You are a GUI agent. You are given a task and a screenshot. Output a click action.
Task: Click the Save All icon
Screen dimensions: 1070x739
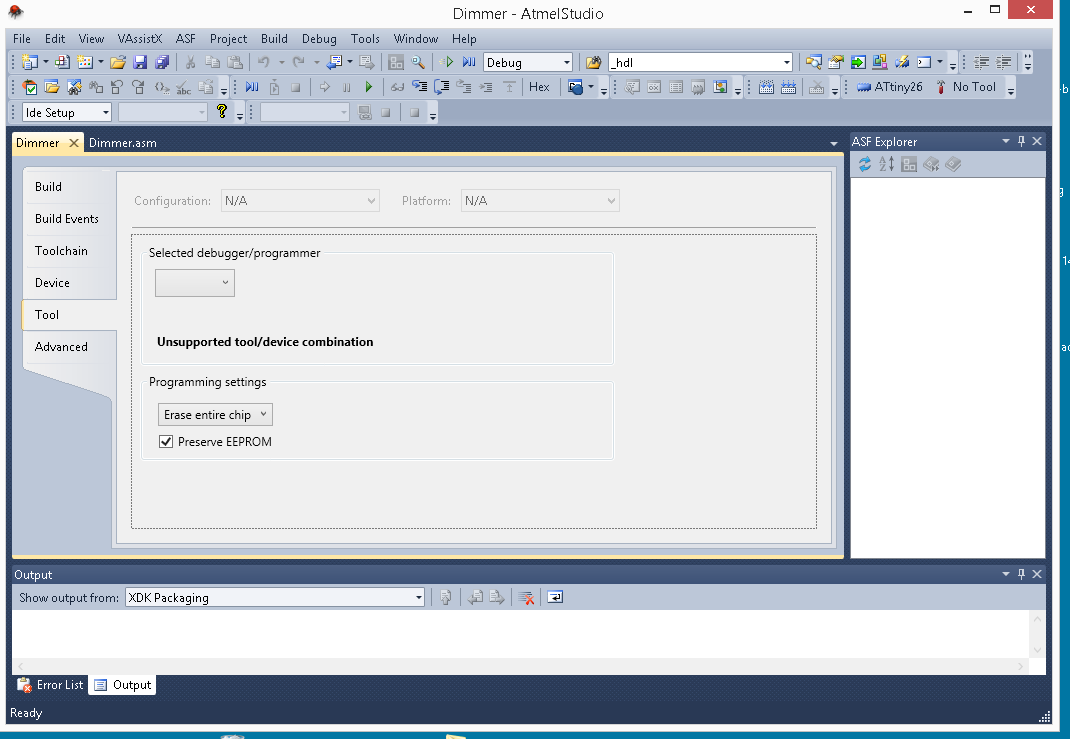162,62
